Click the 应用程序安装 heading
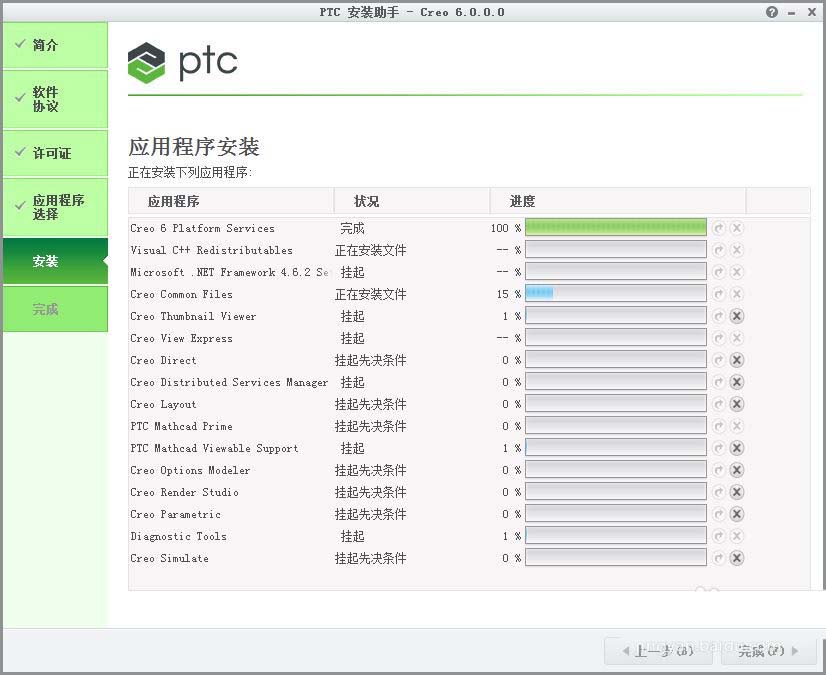 click(194, 146)
